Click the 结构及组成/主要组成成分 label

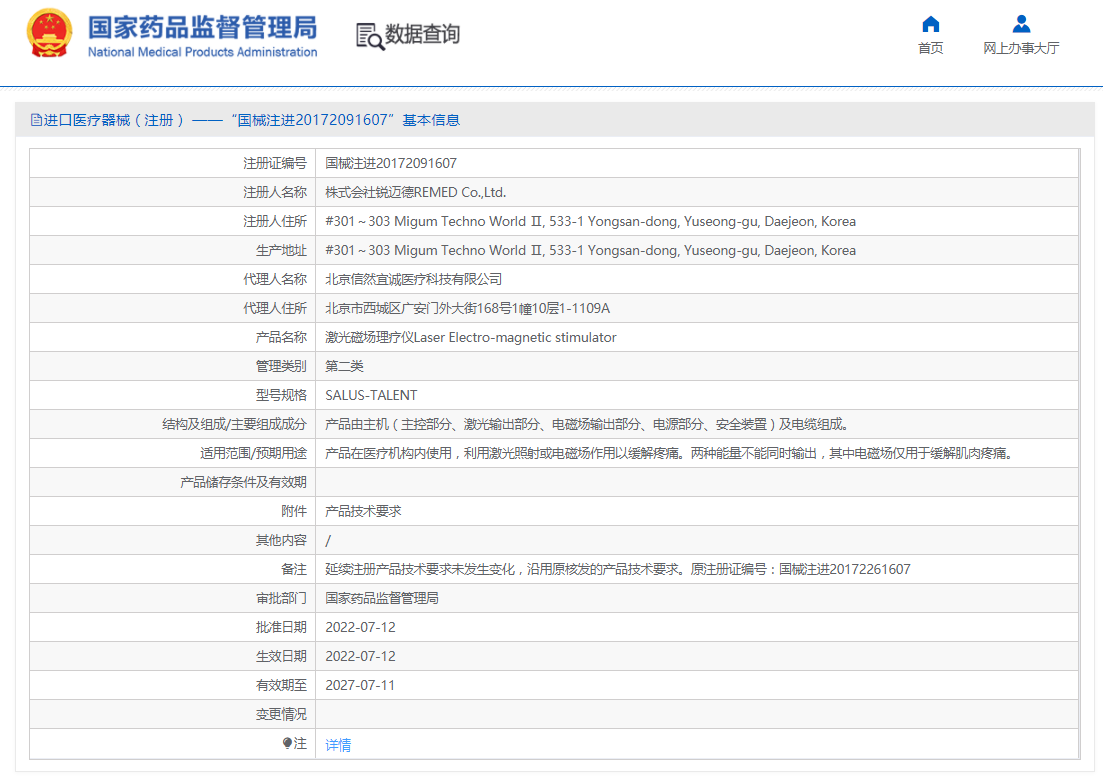coord(234,424)
